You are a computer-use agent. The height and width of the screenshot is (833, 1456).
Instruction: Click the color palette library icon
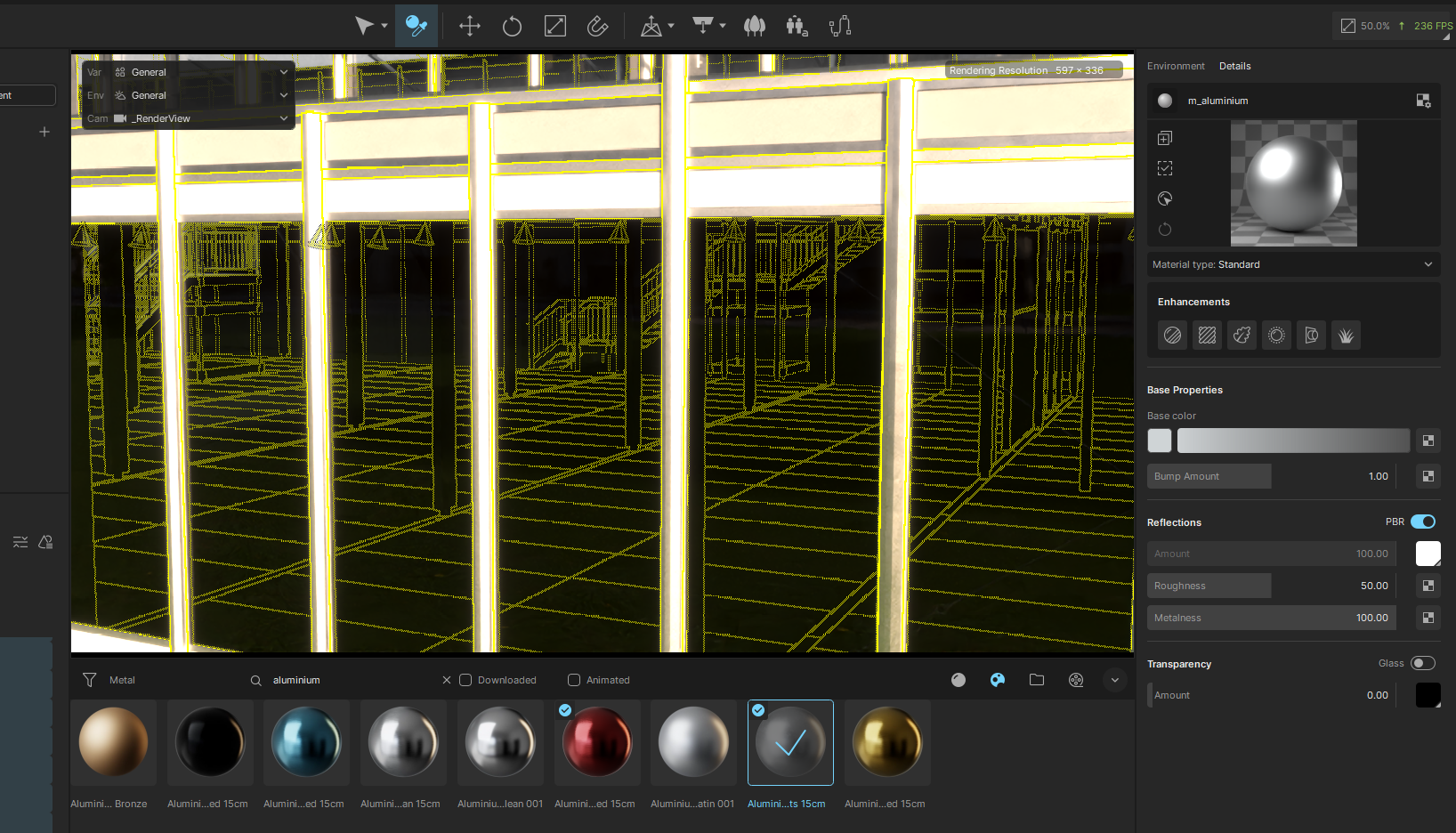point(998,680)
